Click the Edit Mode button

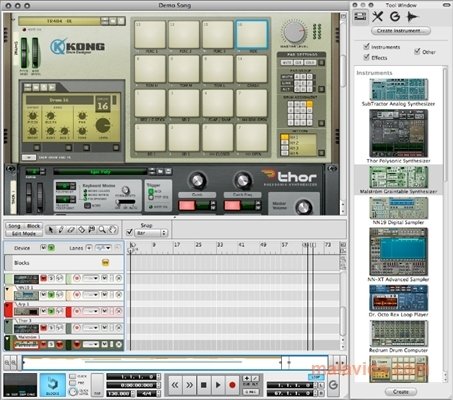click(24, 233)
